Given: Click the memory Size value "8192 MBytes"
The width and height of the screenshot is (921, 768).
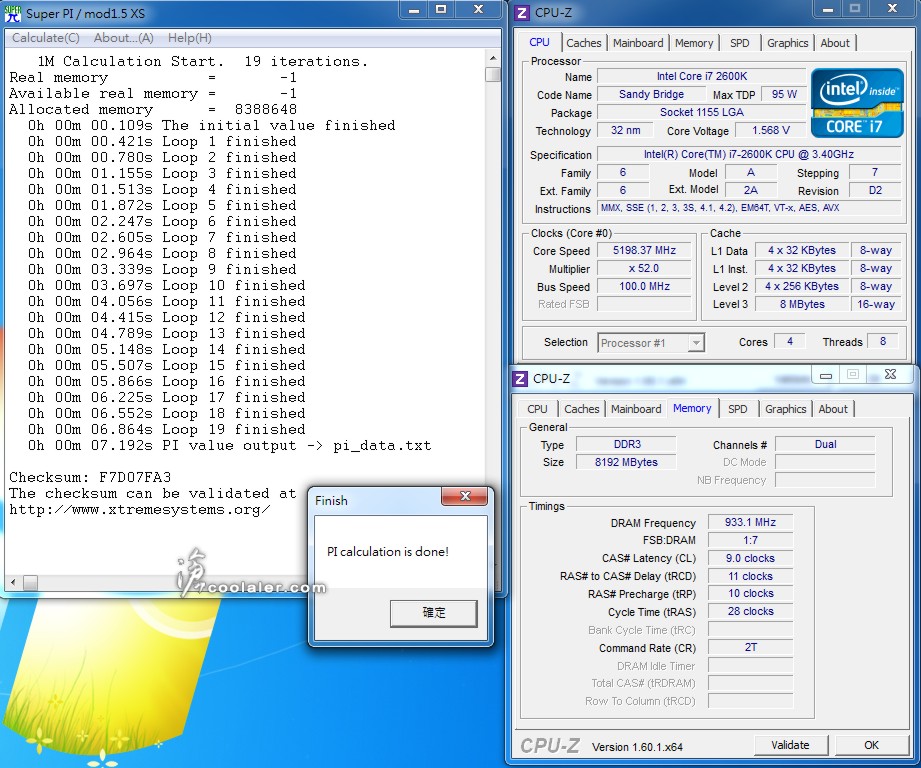Looking at the screenshot, I should [626, 462].
